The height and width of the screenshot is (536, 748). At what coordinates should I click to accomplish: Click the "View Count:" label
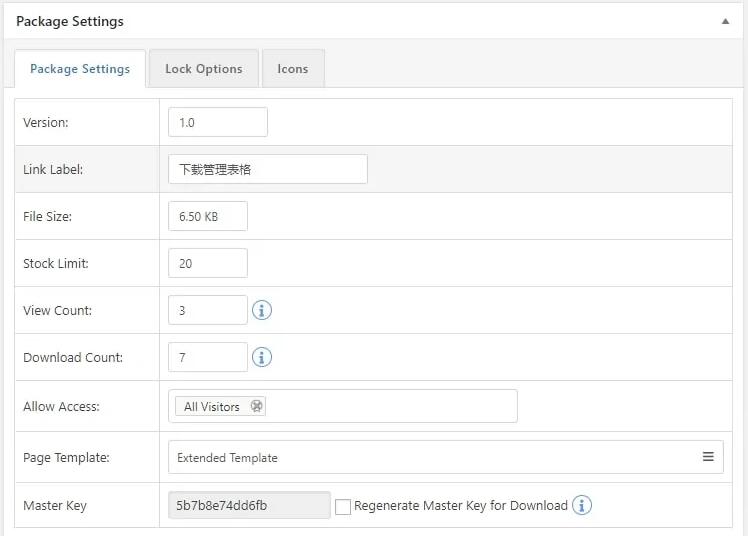(x=57, y=310)
